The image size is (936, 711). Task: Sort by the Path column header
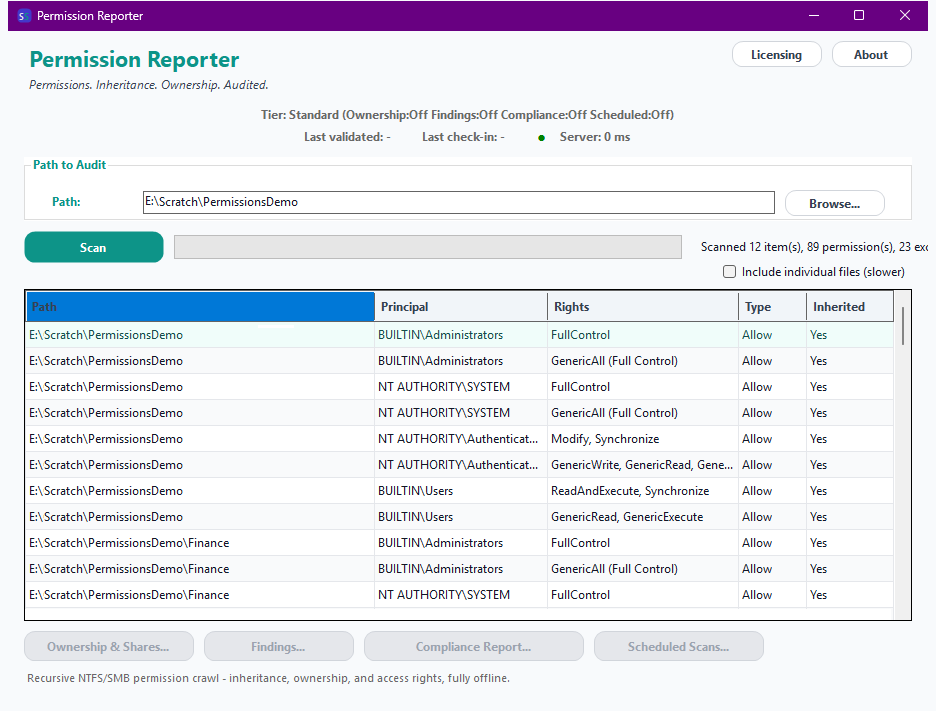pos(201,307)
